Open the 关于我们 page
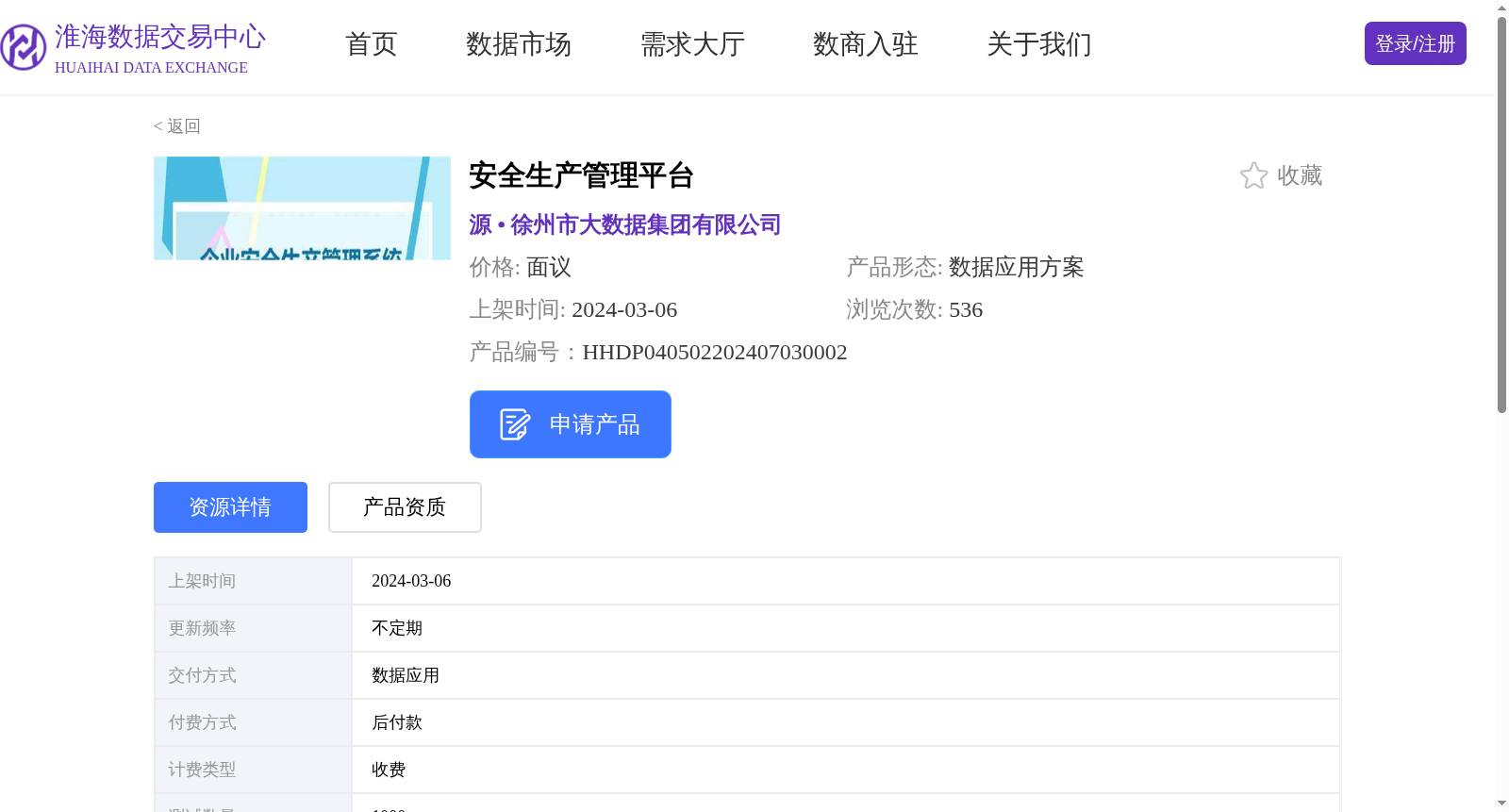This screenshot has width=1509, height=812. [x=1039, y=44]
